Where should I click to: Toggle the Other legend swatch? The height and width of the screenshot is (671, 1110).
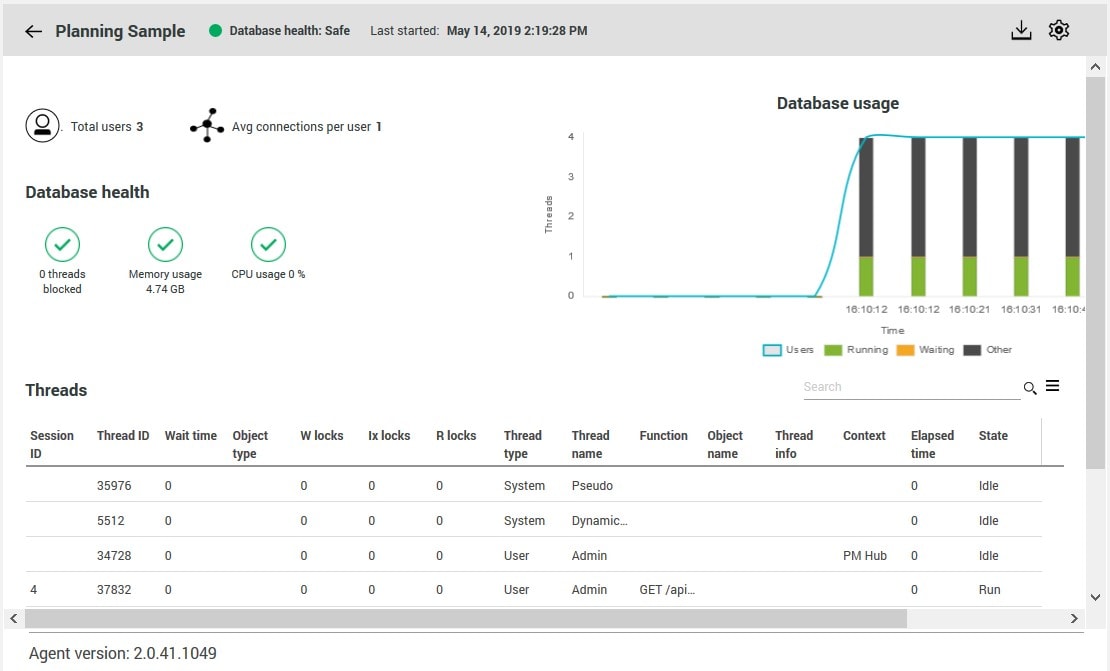(972, 350)
